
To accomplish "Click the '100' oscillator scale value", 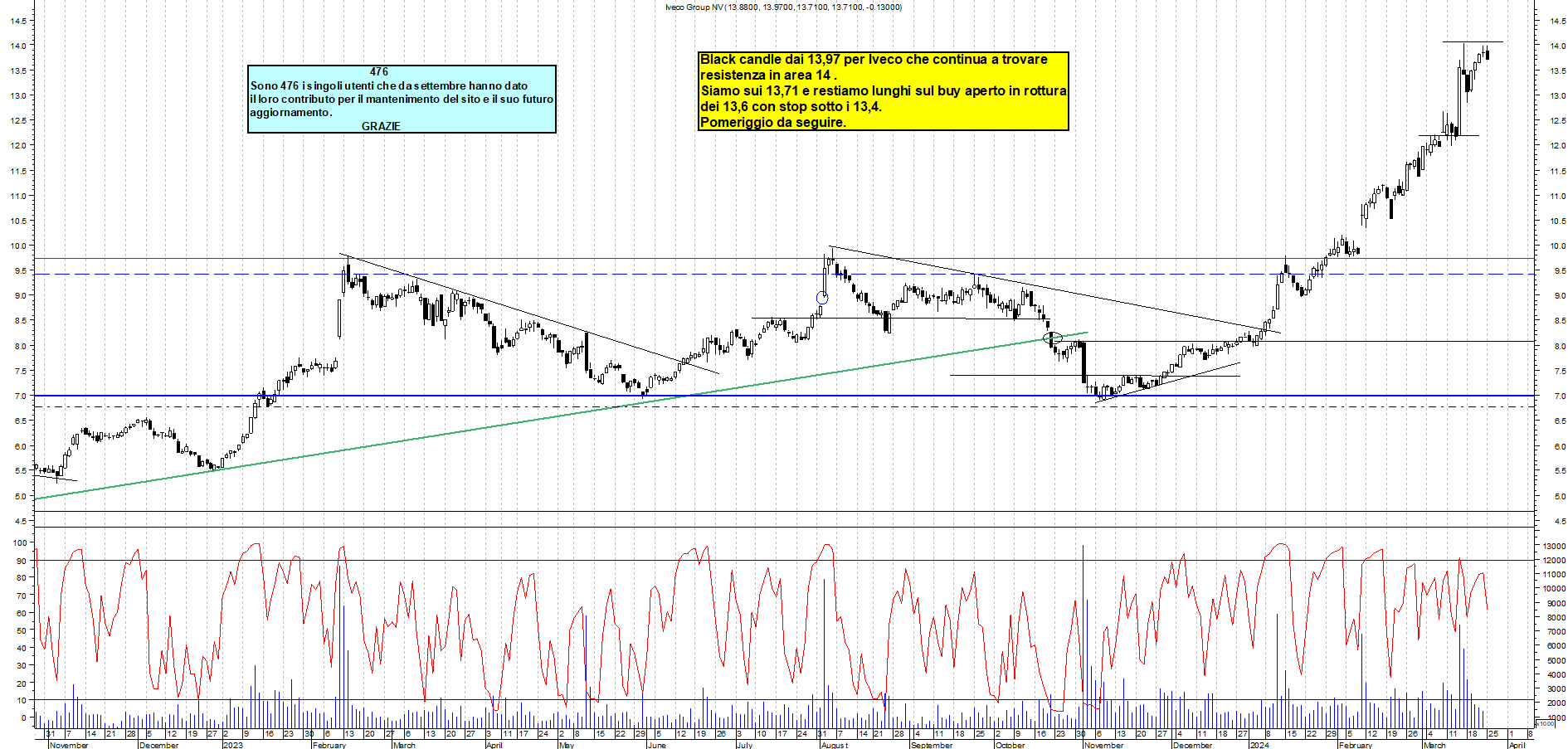I will (19, 542).
